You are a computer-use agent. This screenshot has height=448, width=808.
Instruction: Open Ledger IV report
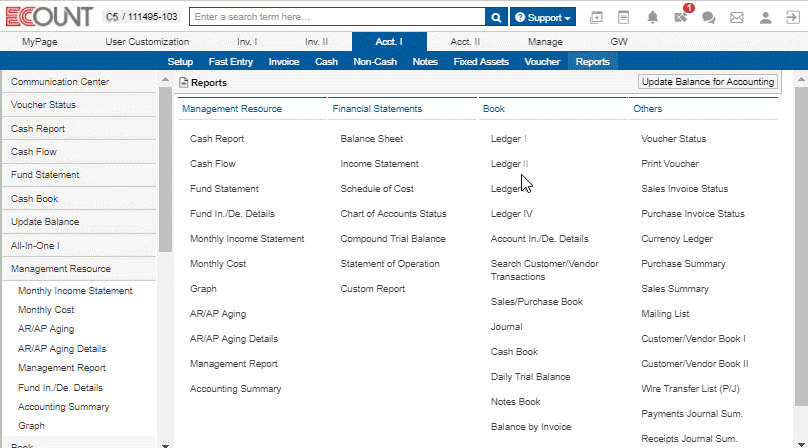coord(511,214)
